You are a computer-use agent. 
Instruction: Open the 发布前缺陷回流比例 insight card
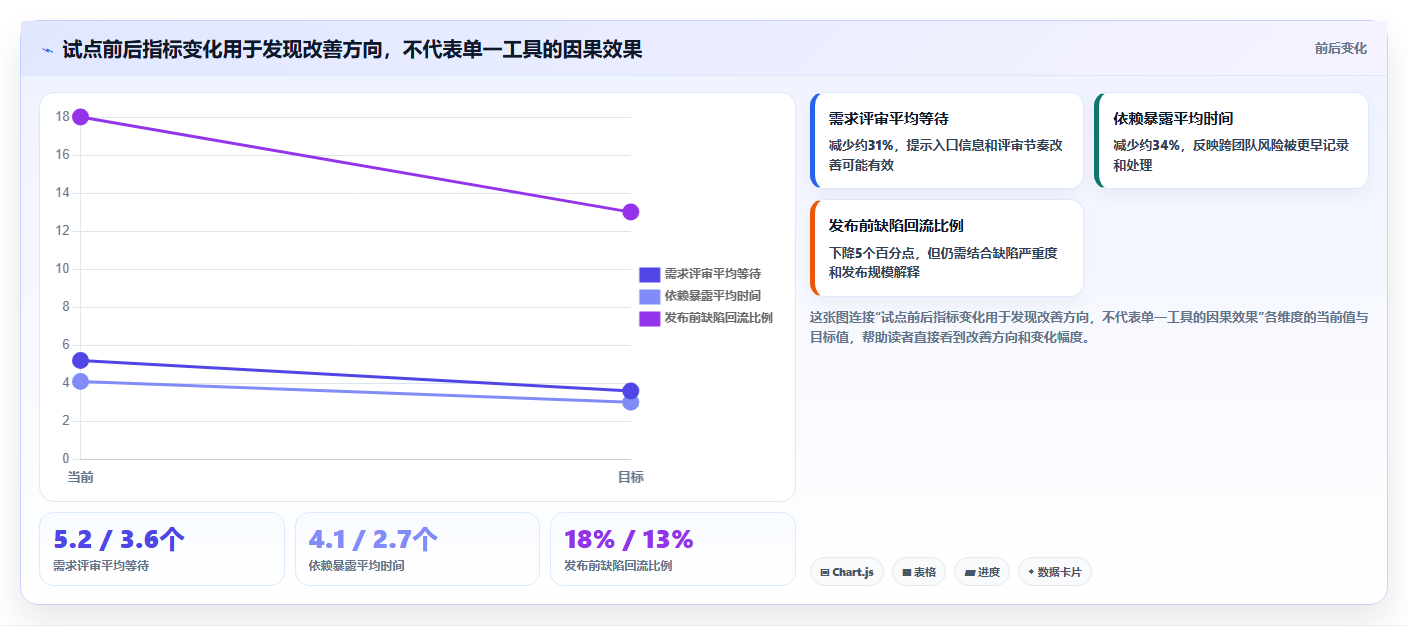[x=947, y=248]
